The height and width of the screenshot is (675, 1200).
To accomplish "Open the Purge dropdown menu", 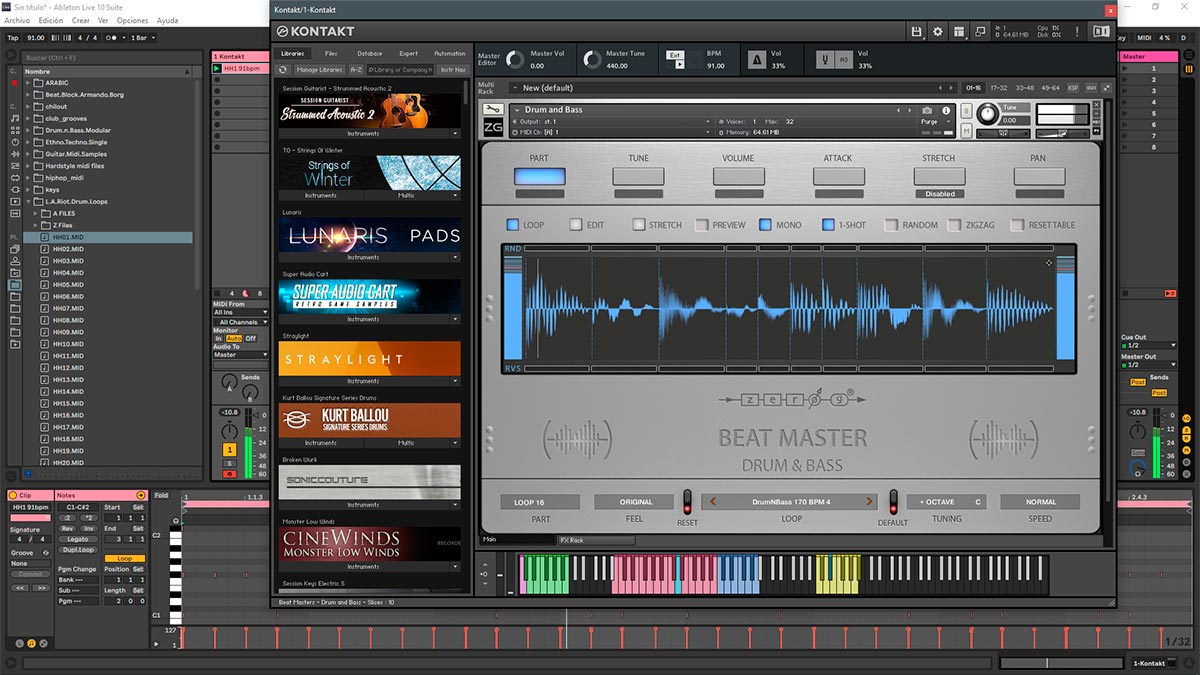I will pos(934,122).
